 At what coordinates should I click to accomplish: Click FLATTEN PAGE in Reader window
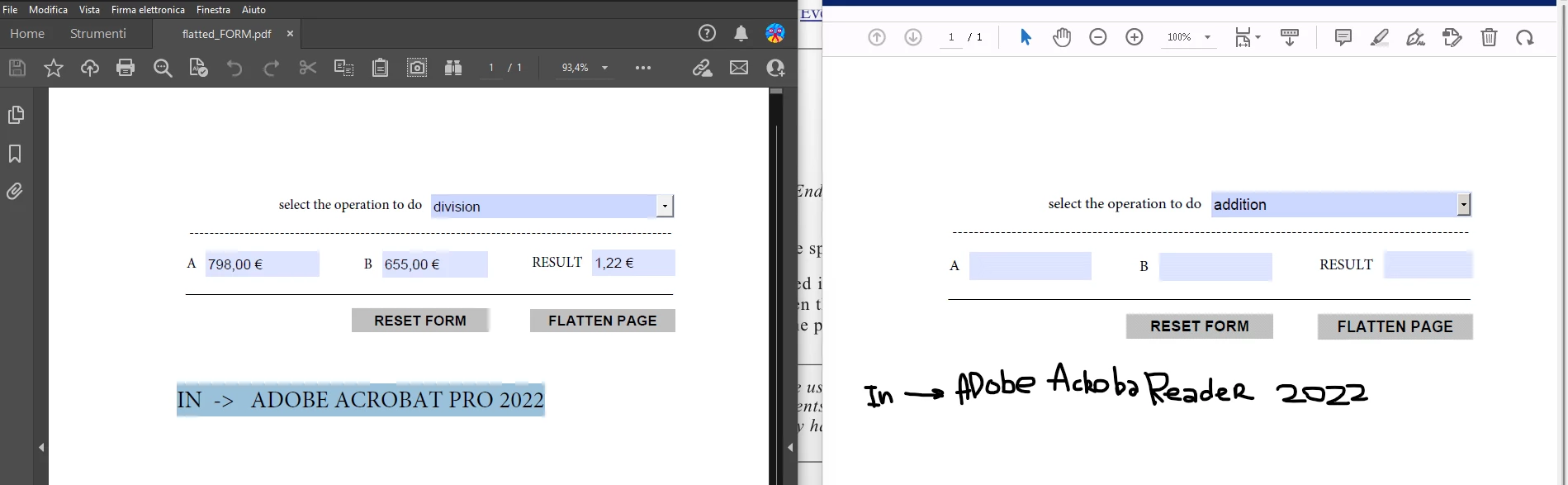coord(1395,326)
